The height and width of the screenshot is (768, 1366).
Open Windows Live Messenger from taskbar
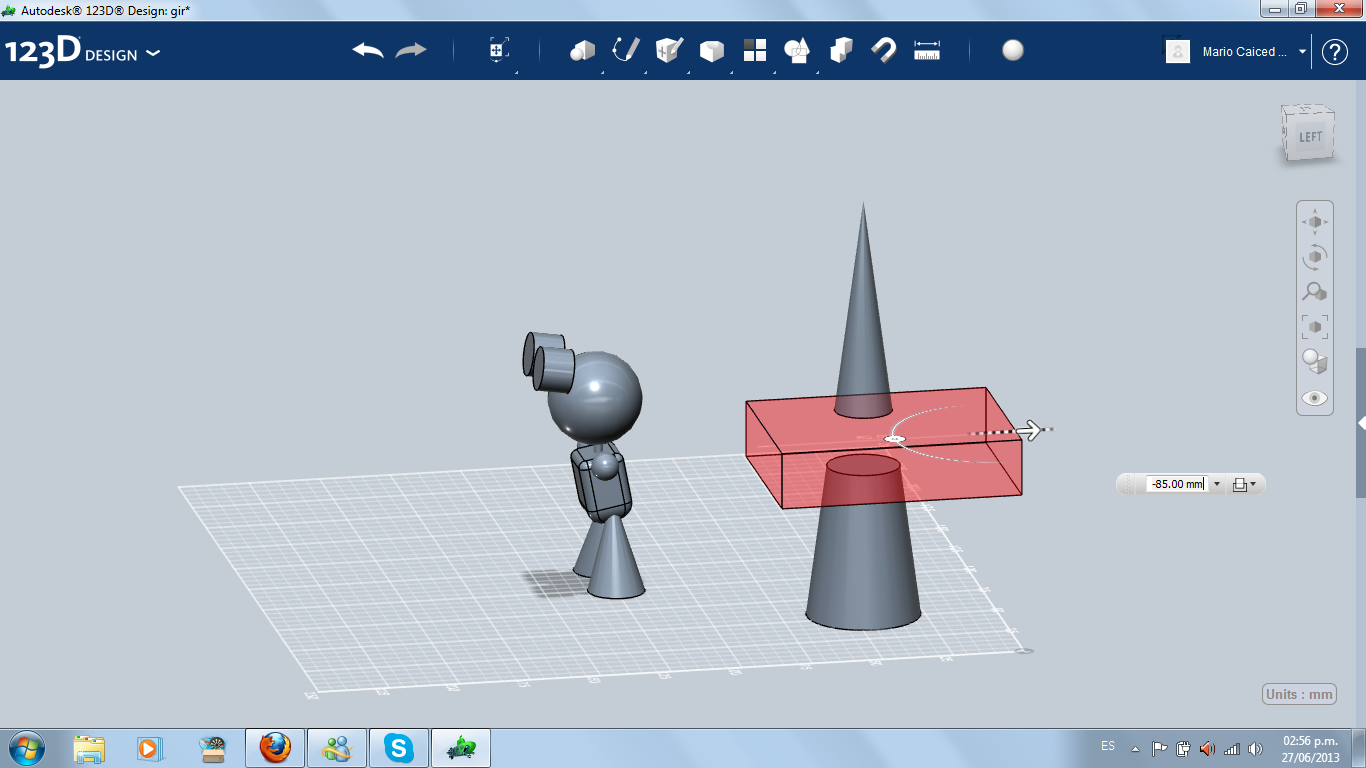click(x=337, y=749)
